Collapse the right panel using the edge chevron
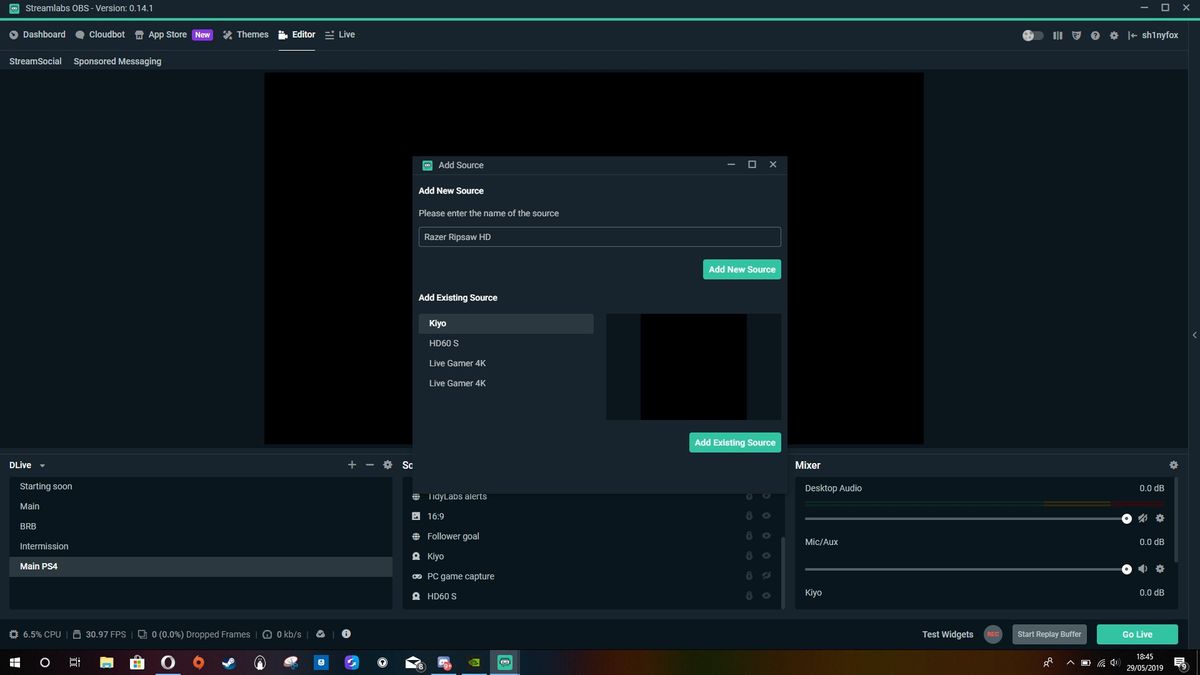Viewport: 1200px width, 675px height. coord(1194,335)
